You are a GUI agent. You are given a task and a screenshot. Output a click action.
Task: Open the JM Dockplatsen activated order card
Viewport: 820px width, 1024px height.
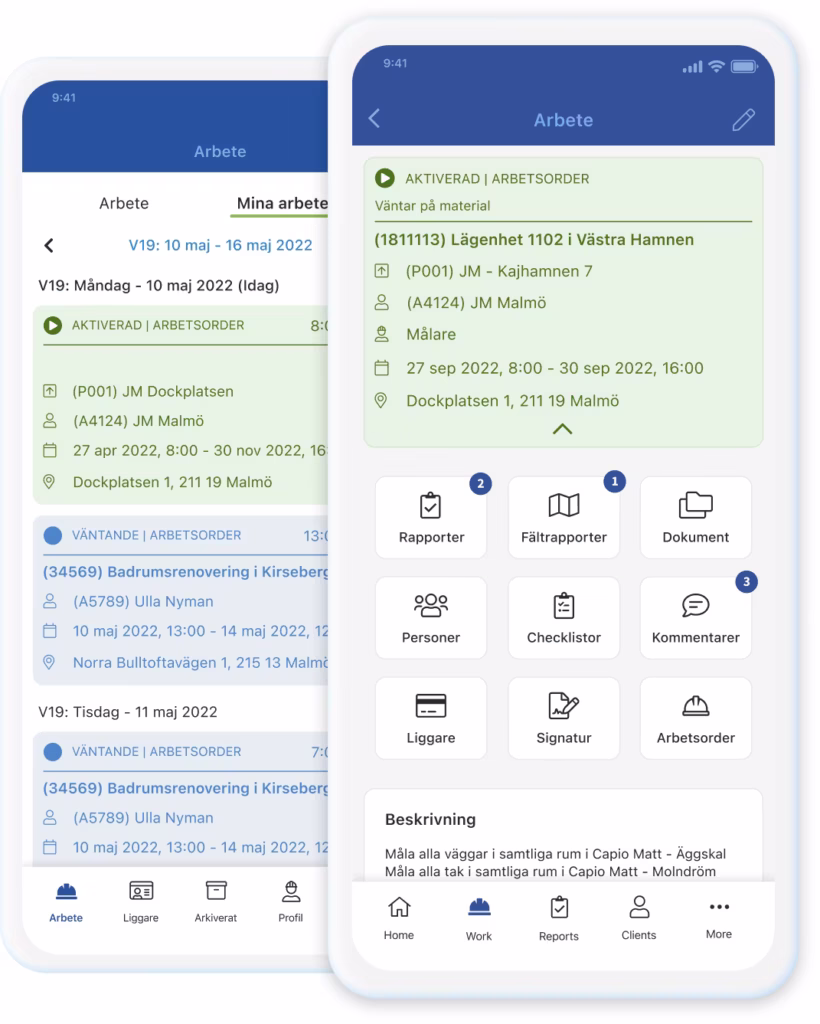pyautogui.click(x=181, y=405)
